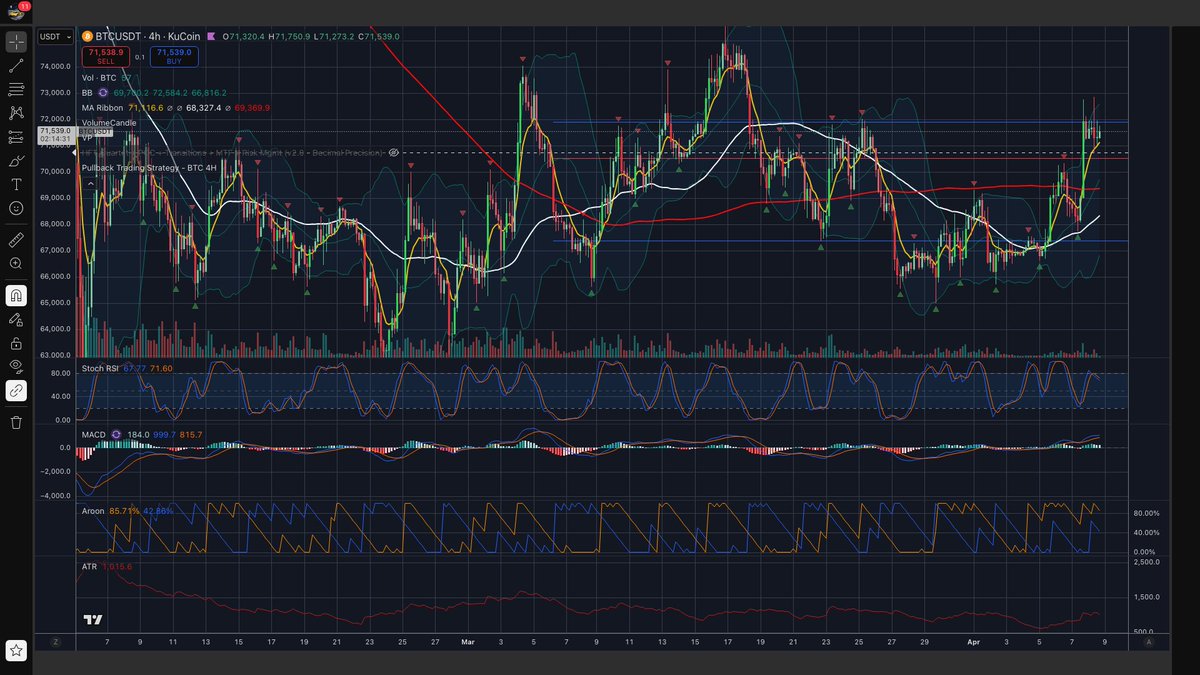The width and height of the screenshot is (1200, 675).
Task: Show the hidden indicator via crossed-eye icon
Action: pos(394,153)
